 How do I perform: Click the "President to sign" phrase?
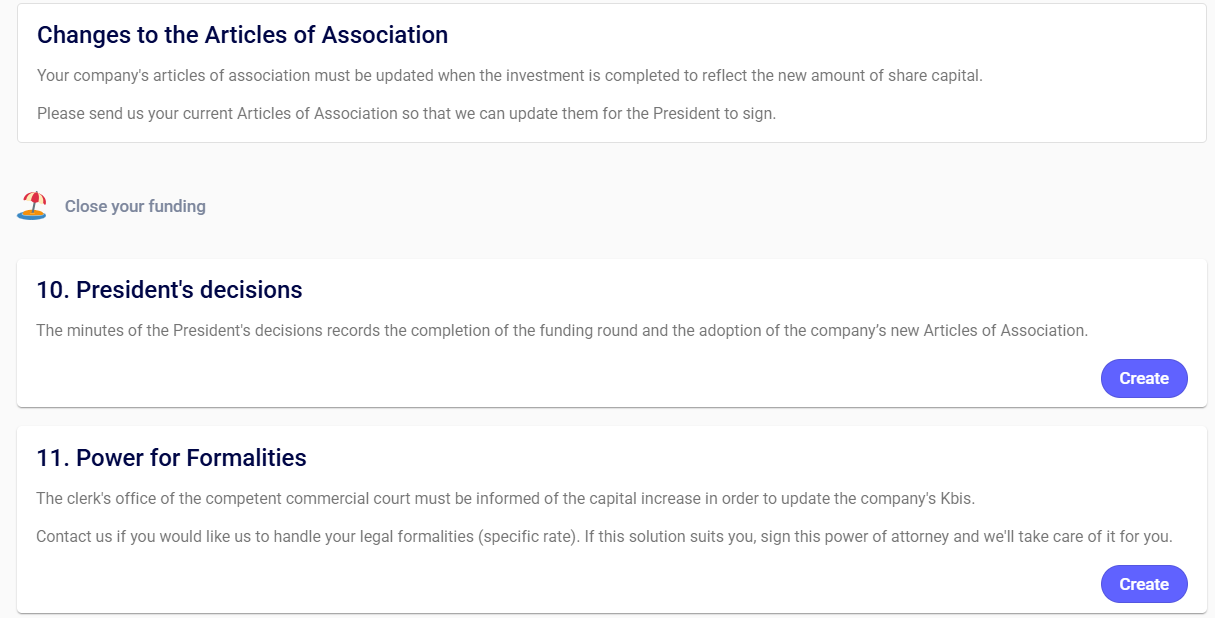pos(714,113)
